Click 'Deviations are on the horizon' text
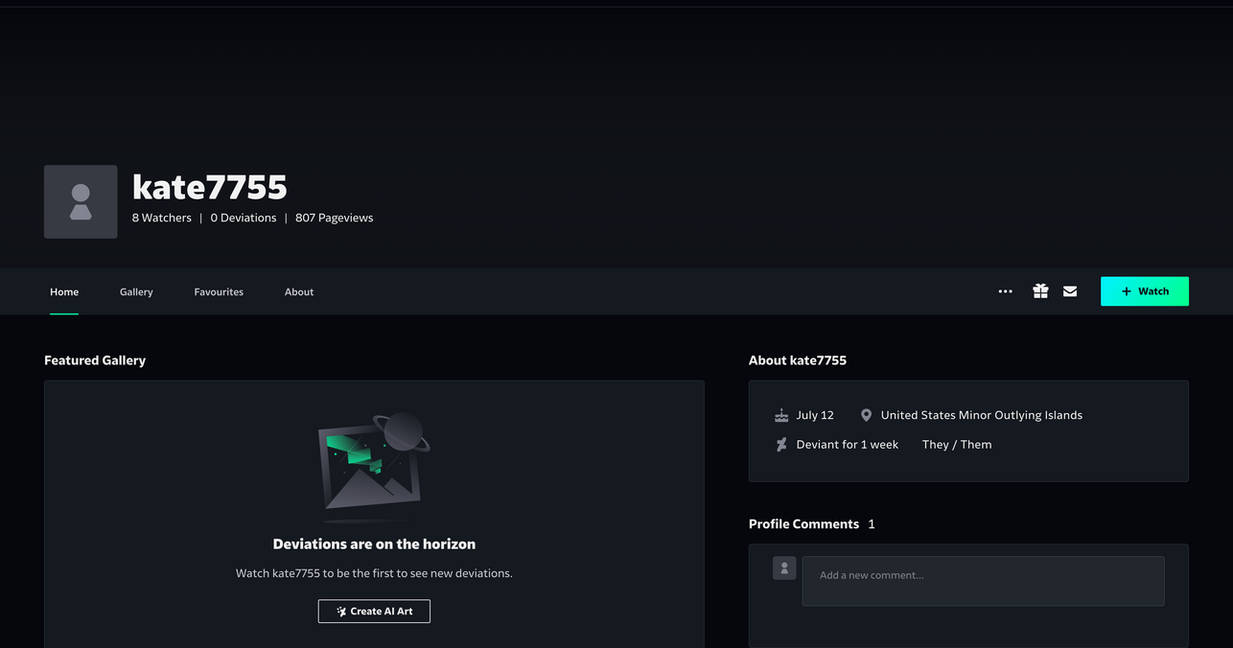 pos(374,544)
